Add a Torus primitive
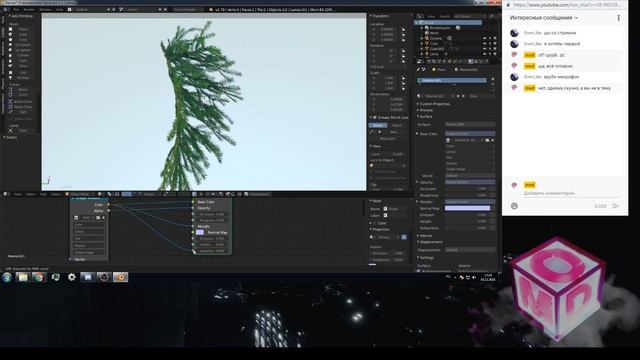The image size is (640, 360). click(x=23, y=66)
